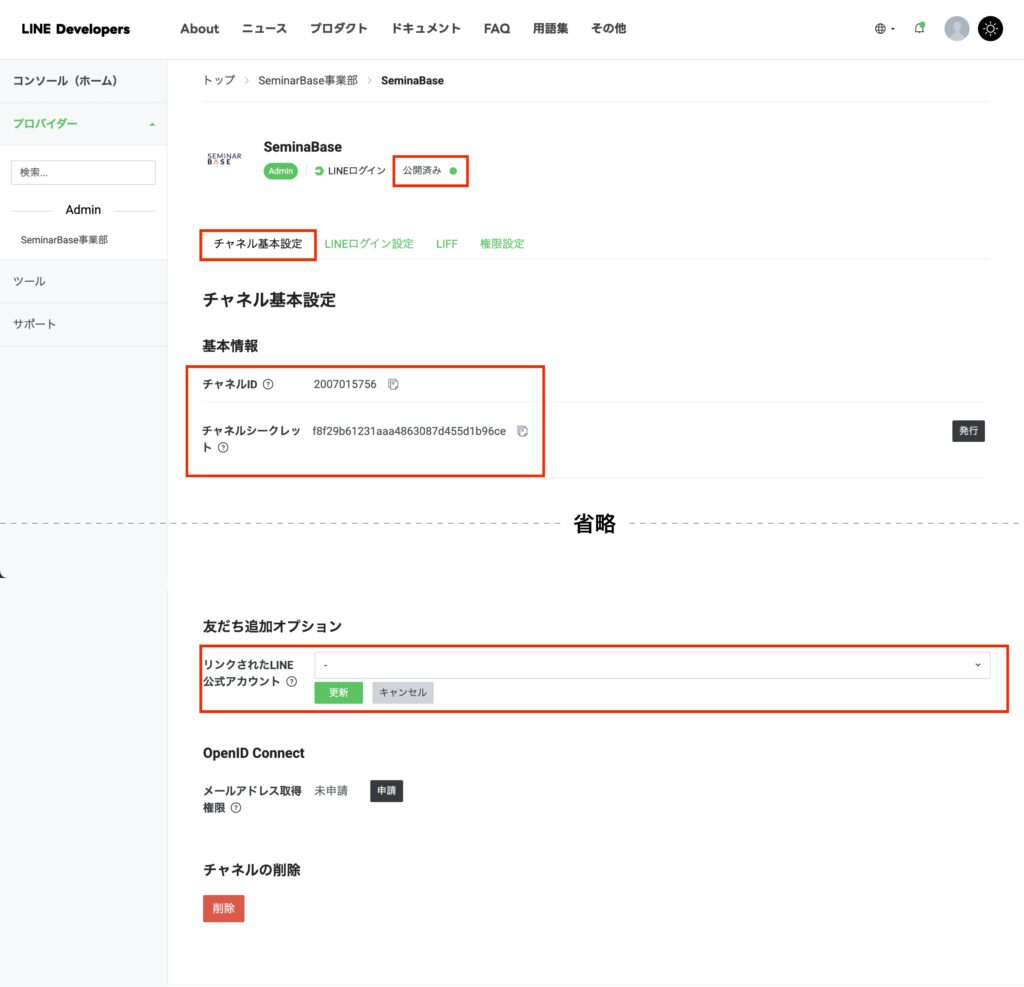Switch to LINEログイン設定 tab
Viewport: 1024px width, 987px height.
tap(368, 244)
